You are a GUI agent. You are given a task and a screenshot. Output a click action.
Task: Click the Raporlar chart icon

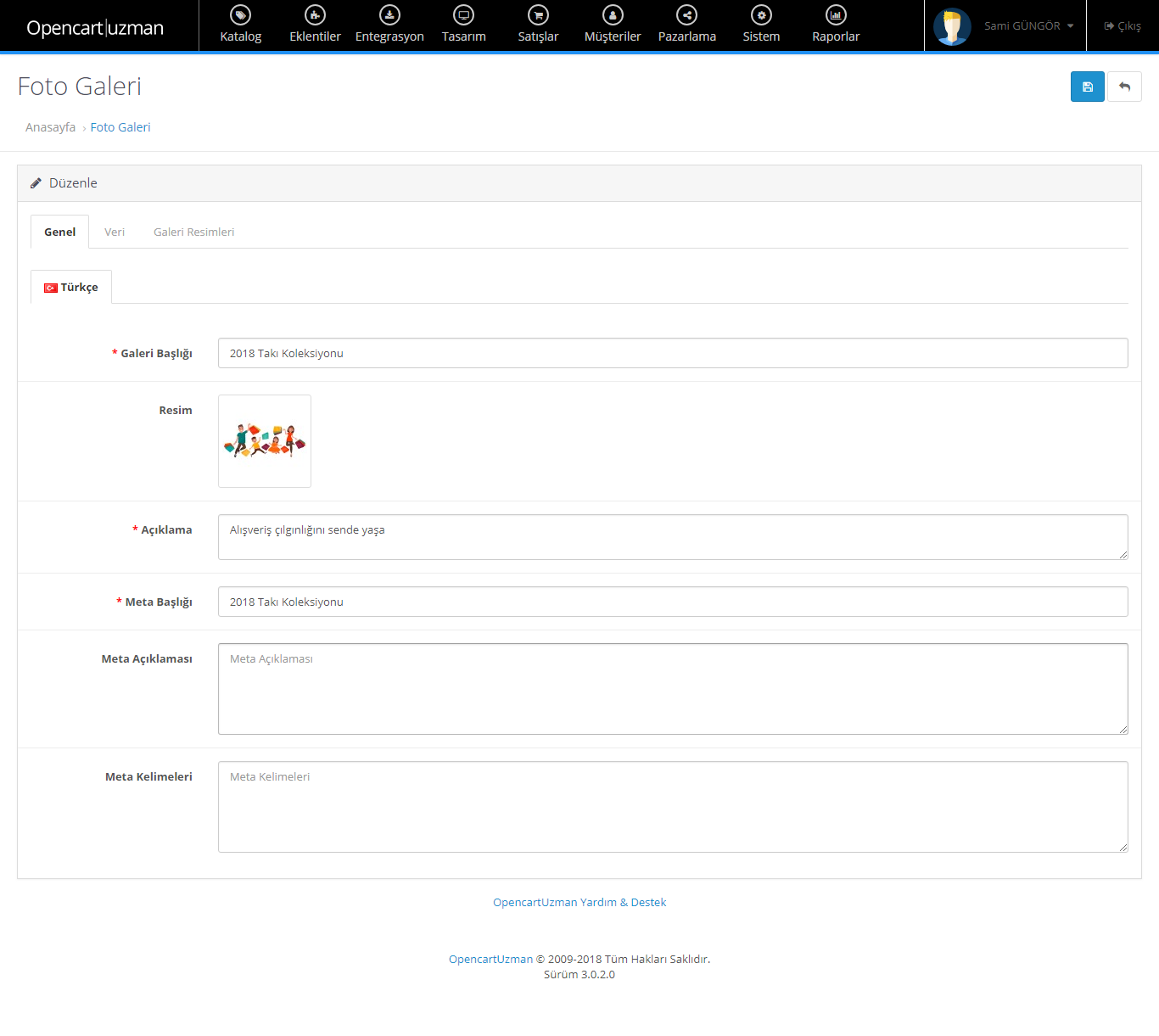click(x=836, y=15)
